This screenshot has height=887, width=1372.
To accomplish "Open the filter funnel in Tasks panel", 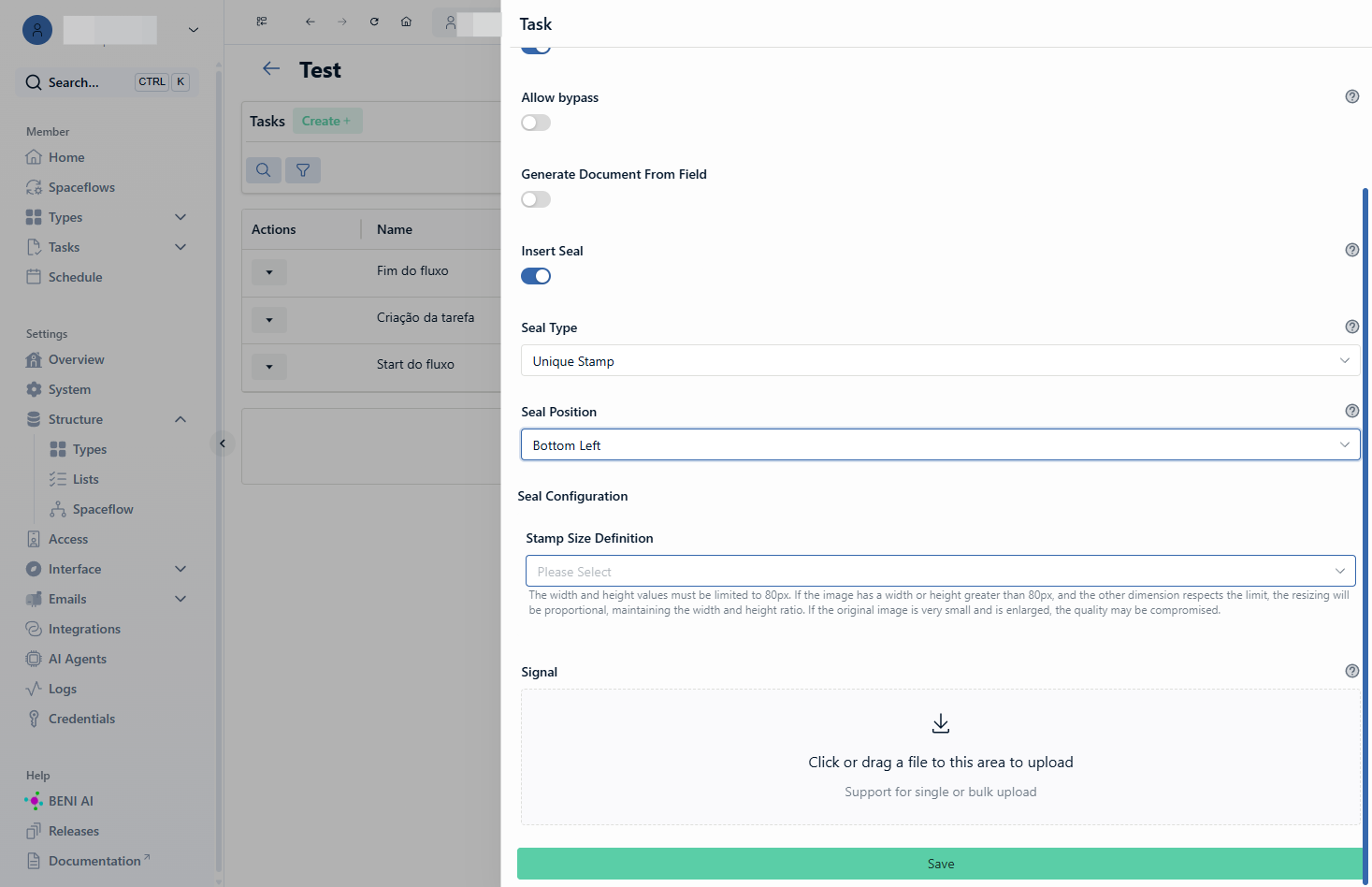I will coord(303,170).
